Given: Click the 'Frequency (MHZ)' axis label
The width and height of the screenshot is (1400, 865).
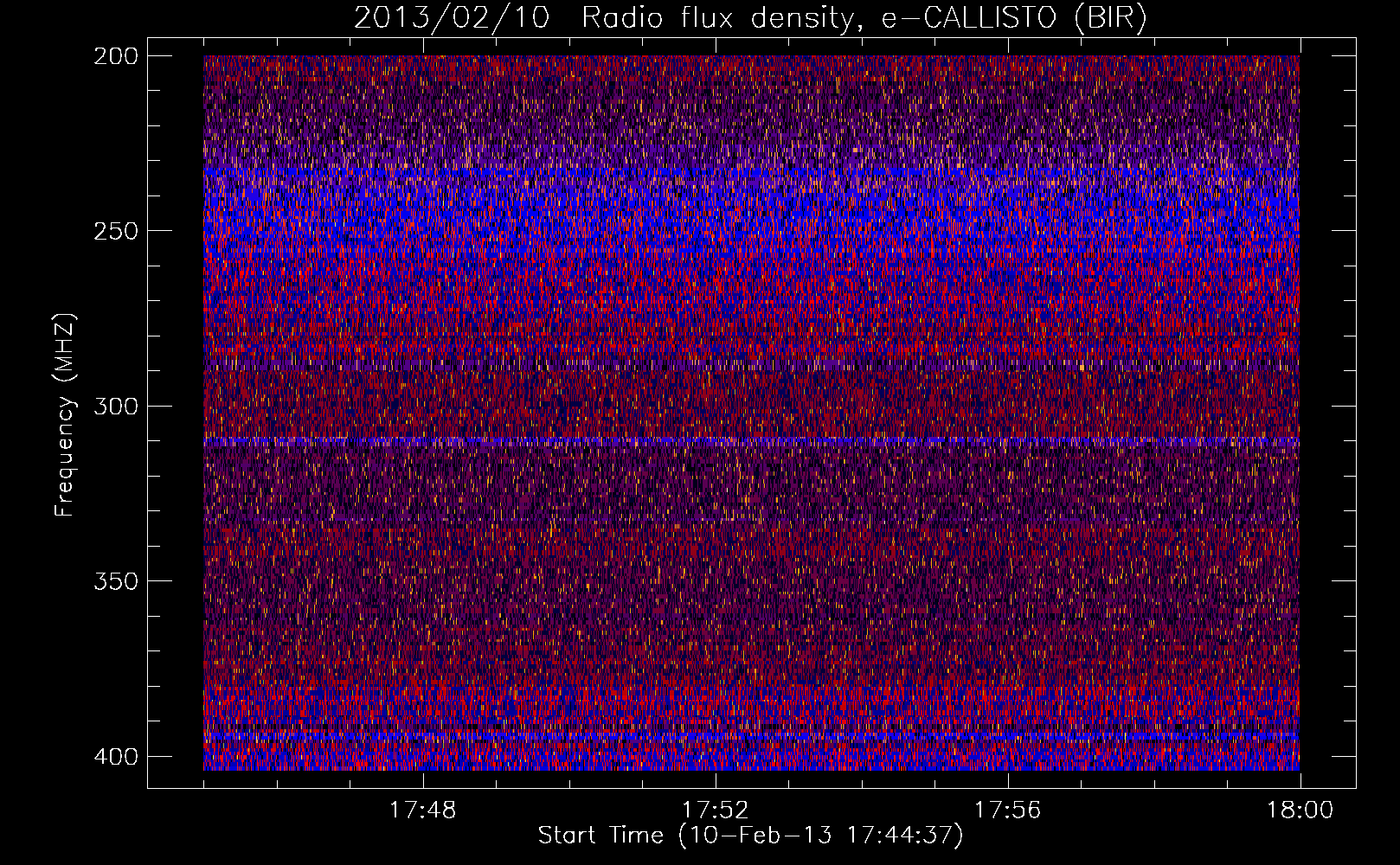Looking at the screenshot, I should [65, 414].
